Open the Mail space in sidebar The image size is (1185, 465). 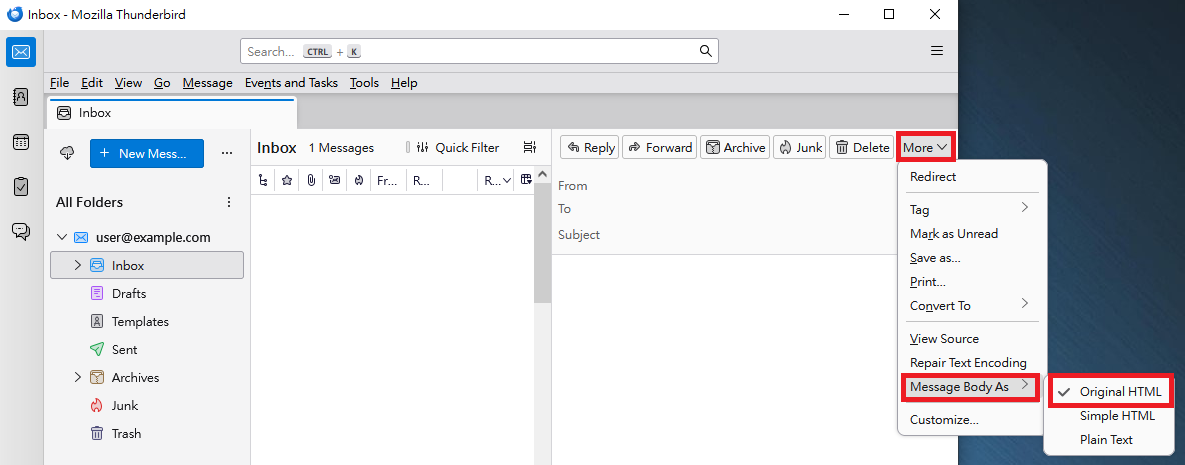tap(21, 51)
